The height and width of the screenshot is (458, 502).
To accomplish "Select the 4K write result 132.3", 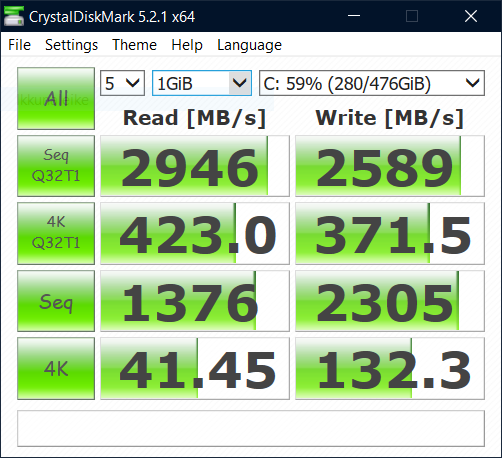I will (x=390, y=368).
